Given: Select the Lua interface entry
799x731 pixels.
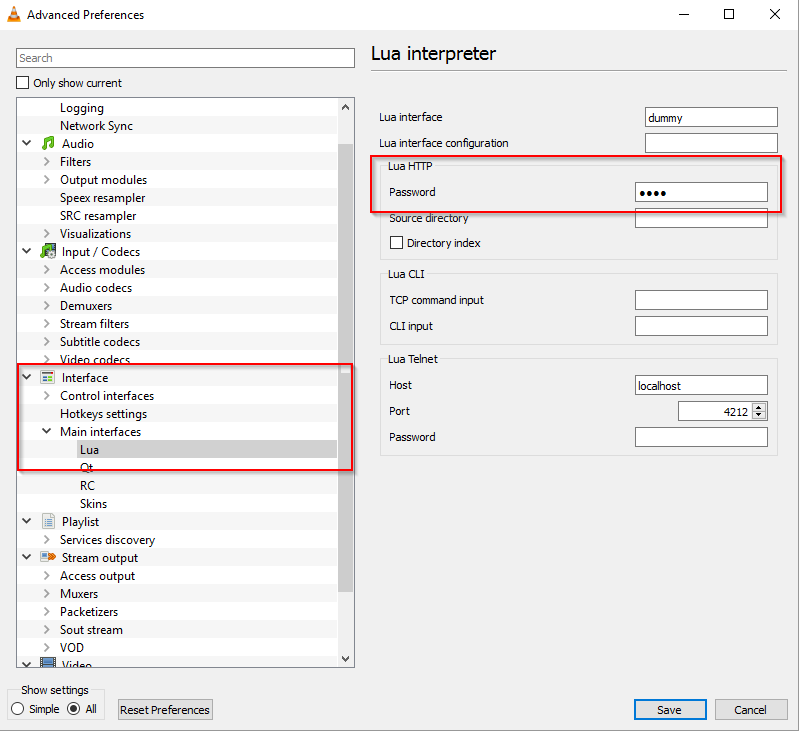Looking at the screenshot, I should coord(89,450).
